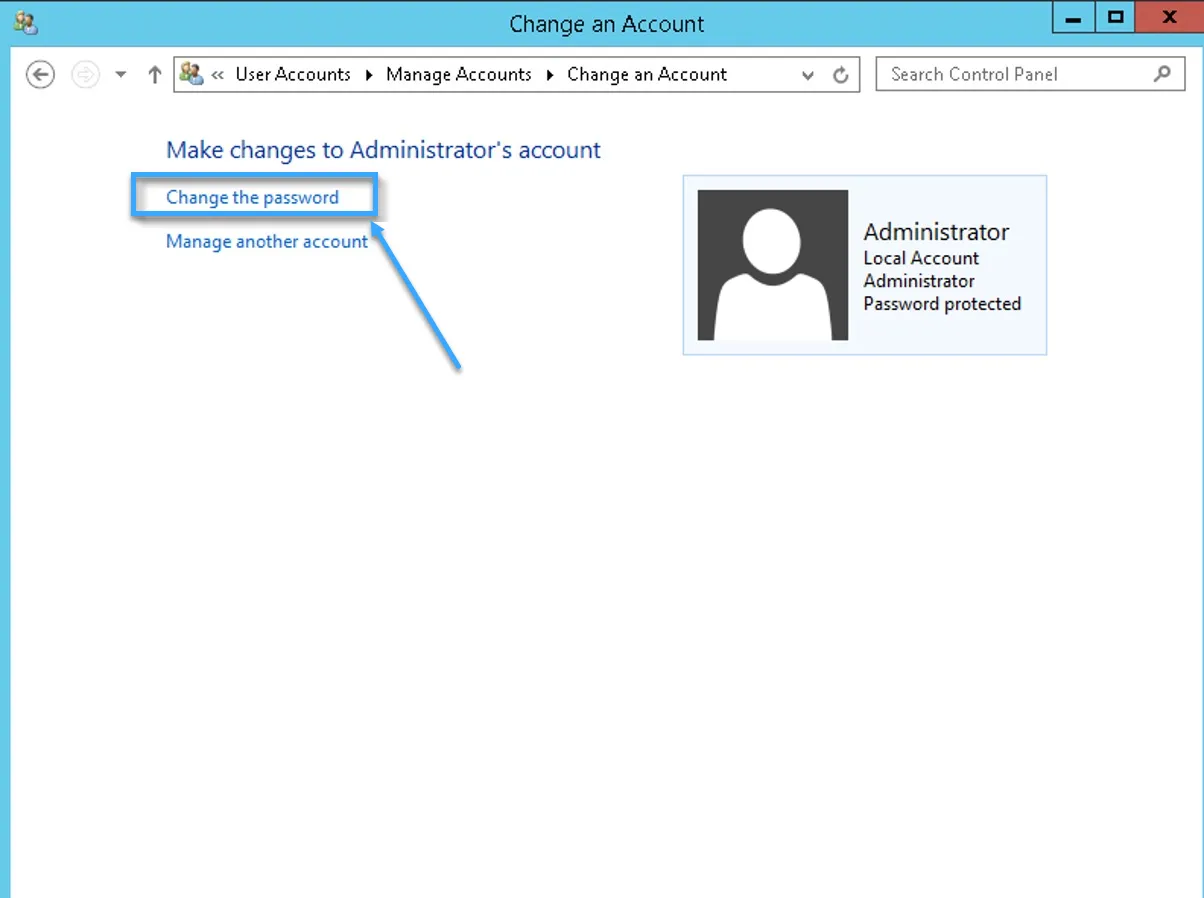Navigate to Manage Accounts breadcrumb

[459, 75]
